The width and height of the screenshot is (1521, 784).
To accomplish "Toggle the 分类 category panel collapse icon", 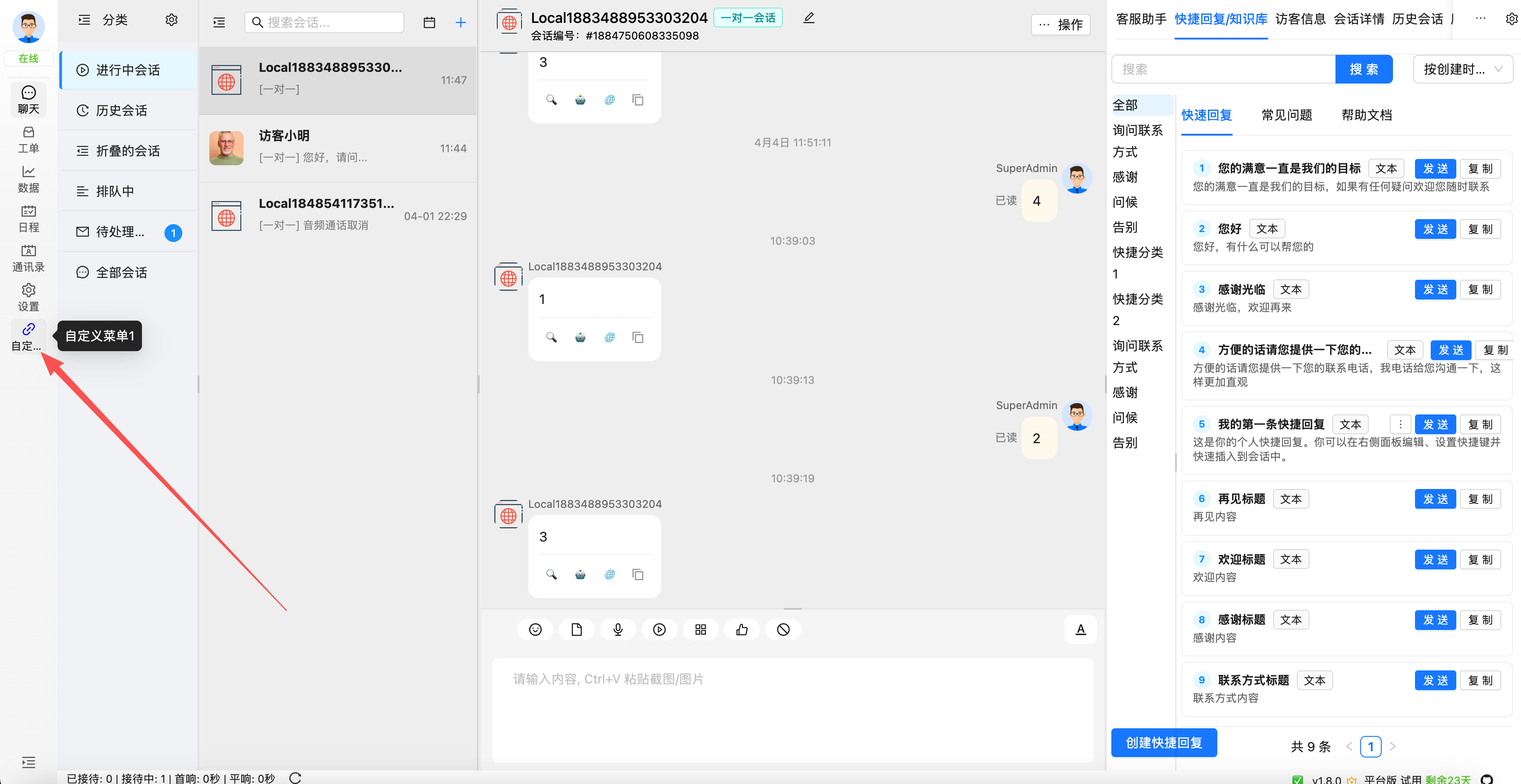I will tap(84, 20).
